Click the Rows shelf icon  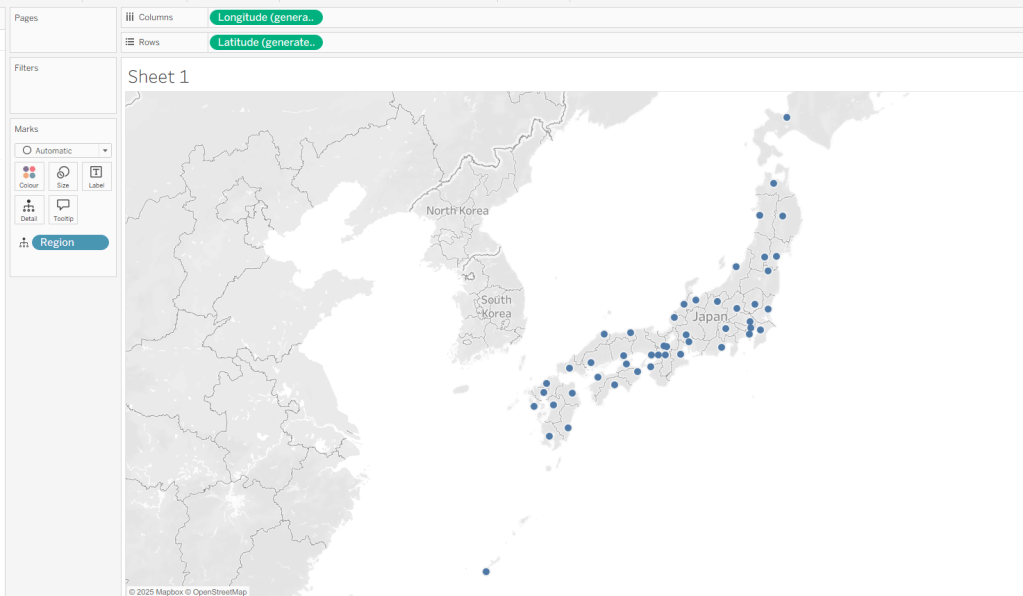tap(130, 42)
